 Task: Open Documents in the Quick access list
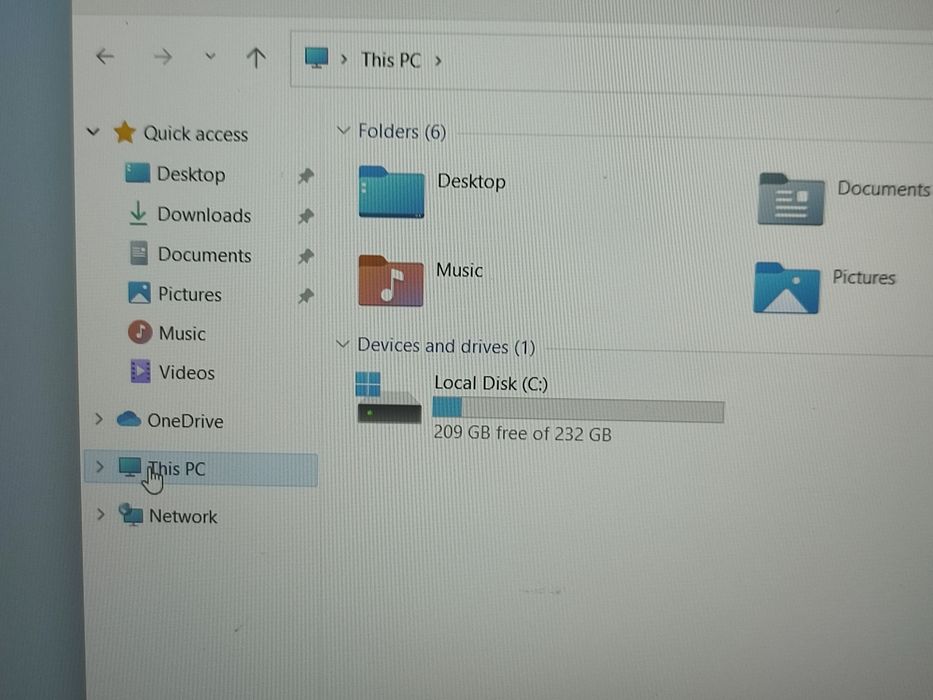click(205, 255)
